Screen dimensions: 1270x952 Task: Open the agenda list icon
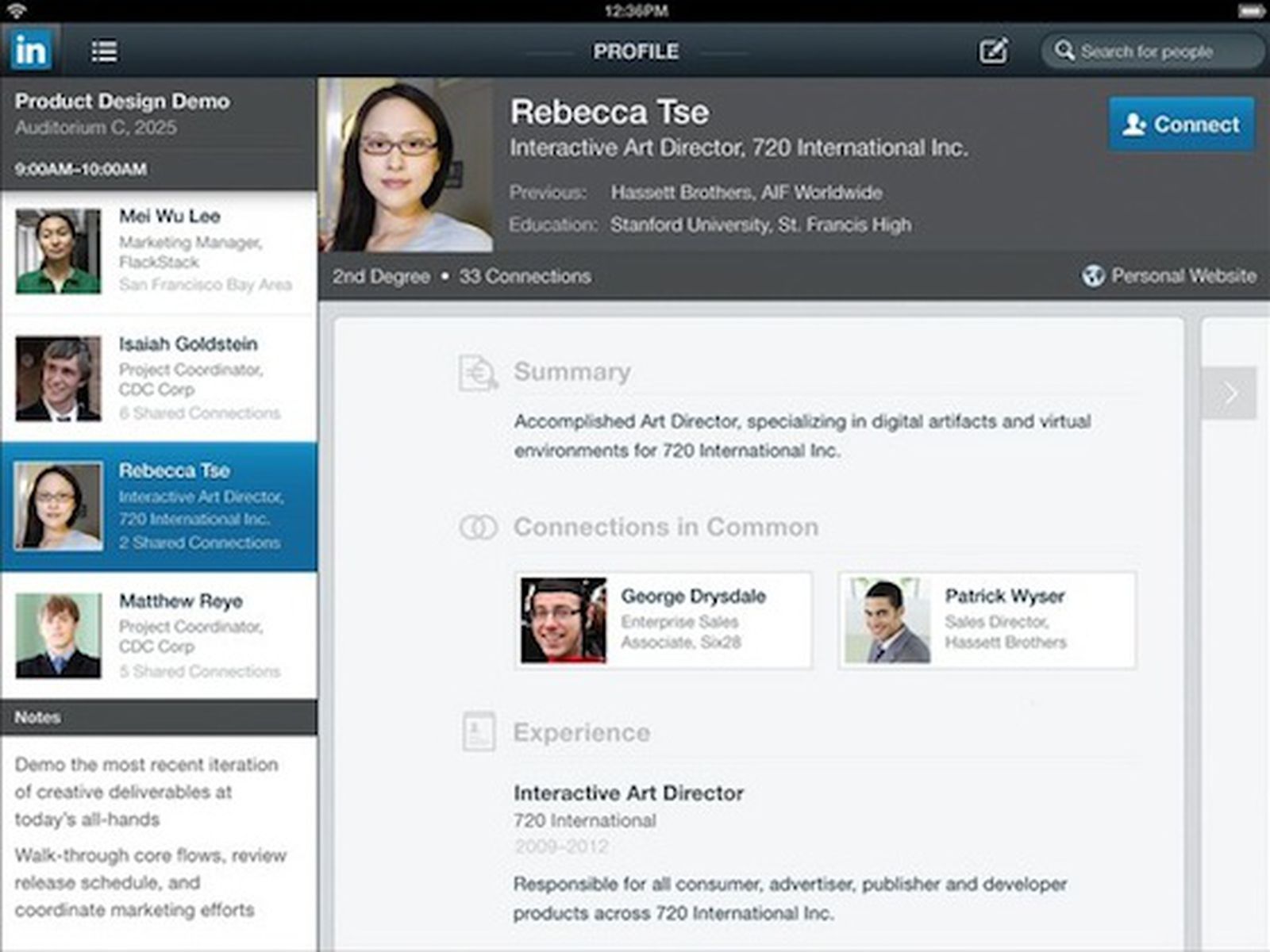tap(105, 50)
